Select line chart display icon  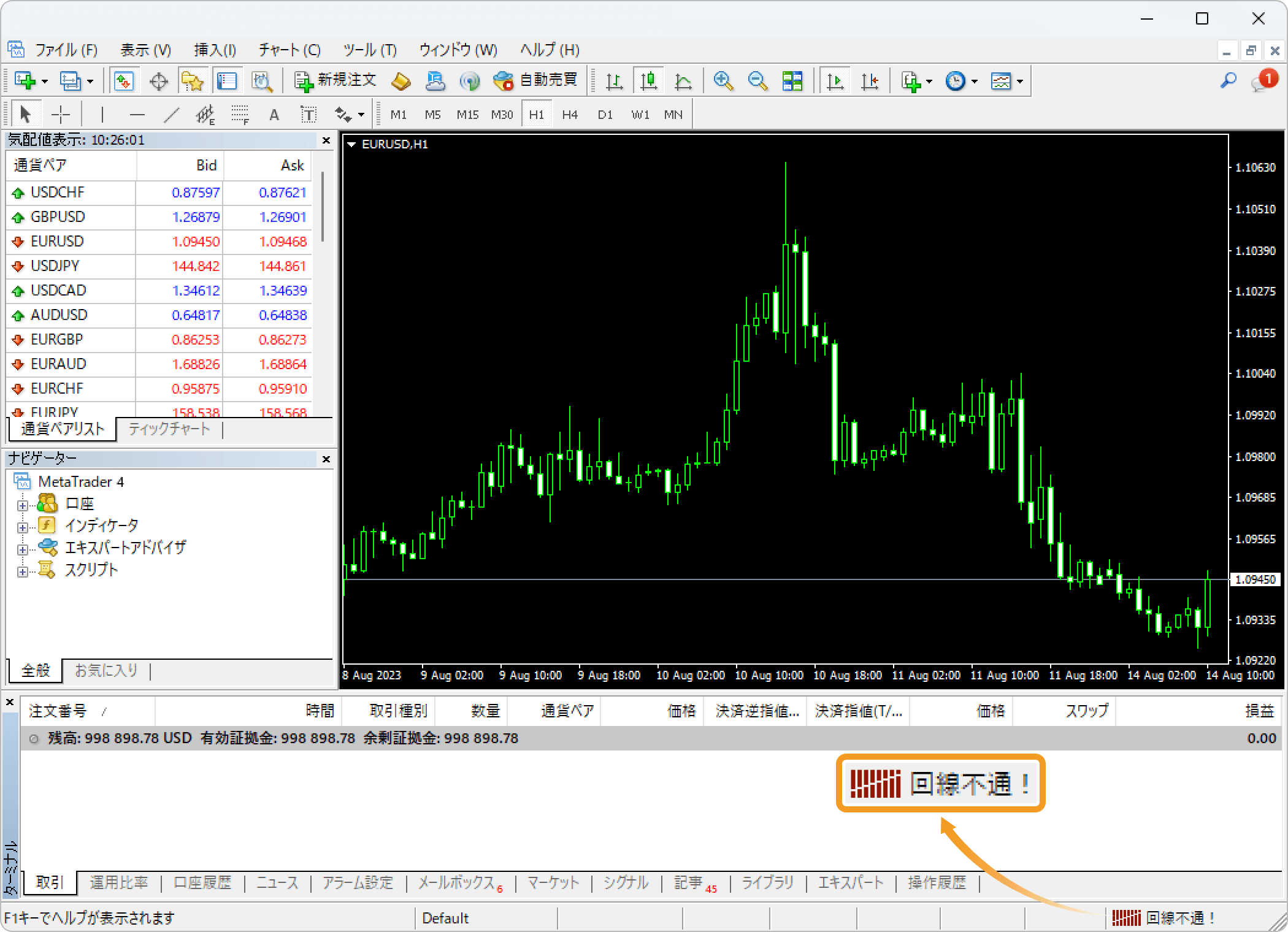point(683,81)
